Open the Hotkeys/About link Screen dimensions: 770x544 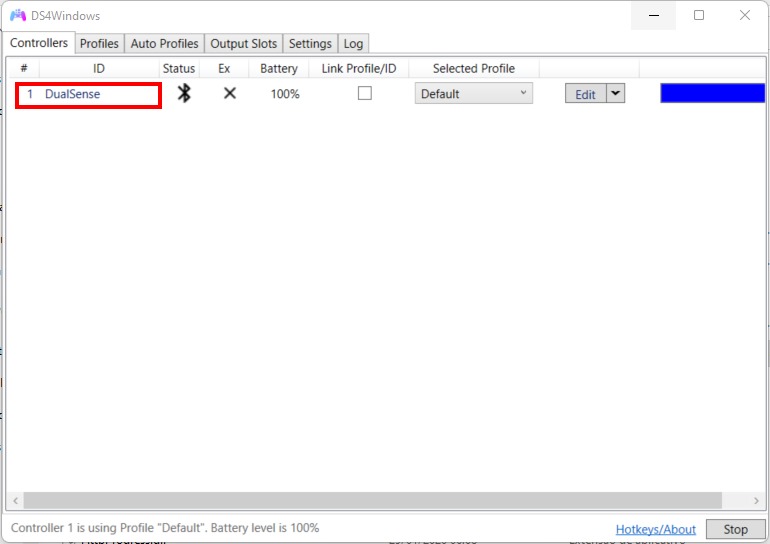(656, 529)
